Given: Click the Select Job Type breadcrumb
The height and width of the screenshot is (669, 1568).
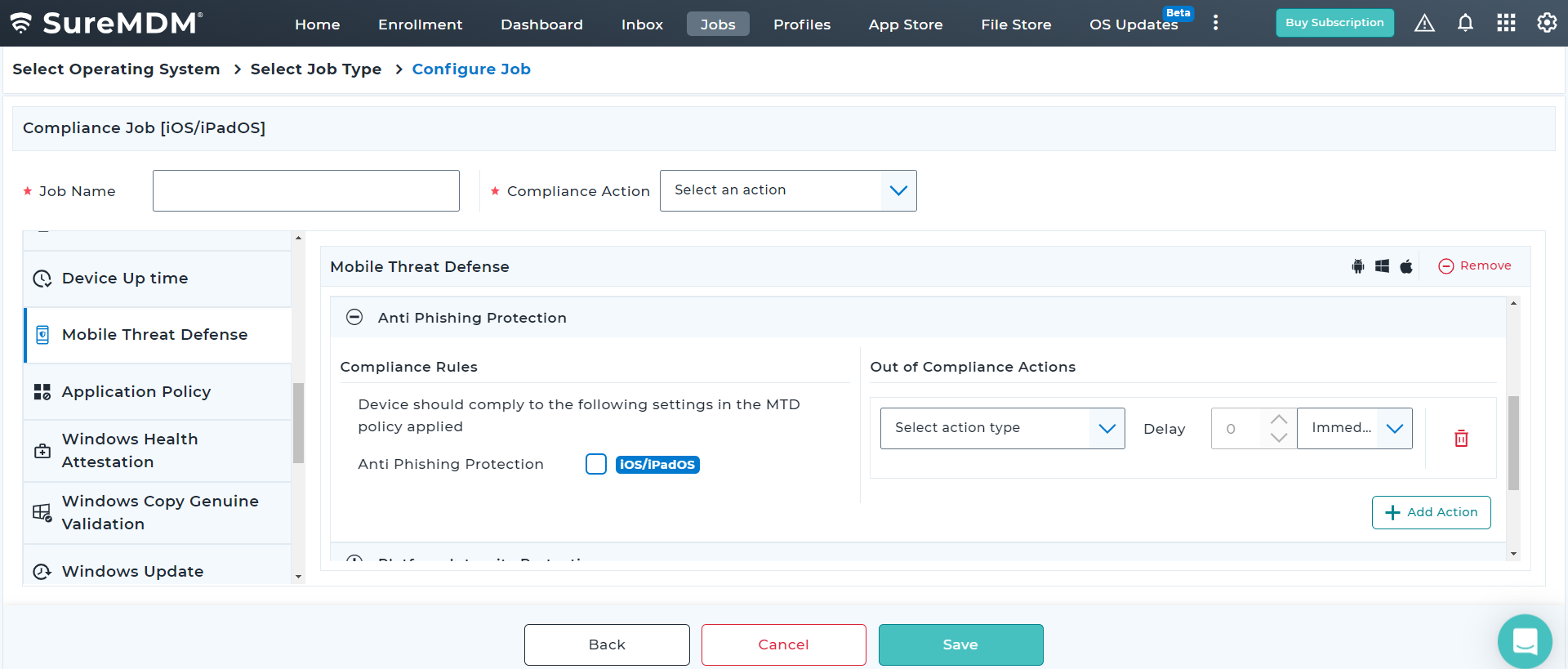Looking at the screenshot, I should [x=316, y=69].
